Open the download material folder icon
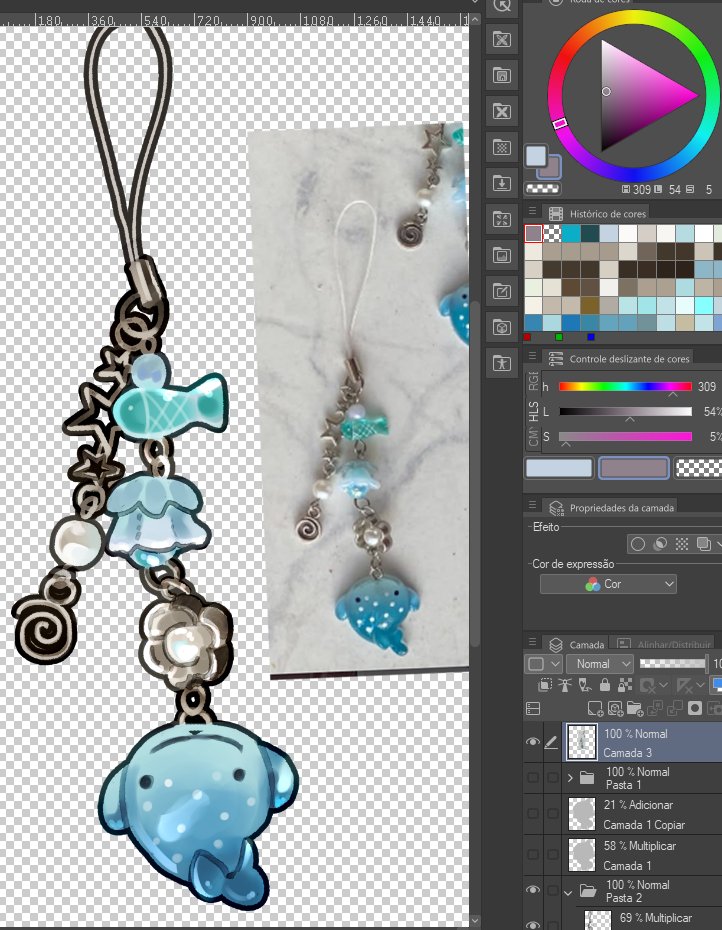The image size is (722, 930). (502, 183)
